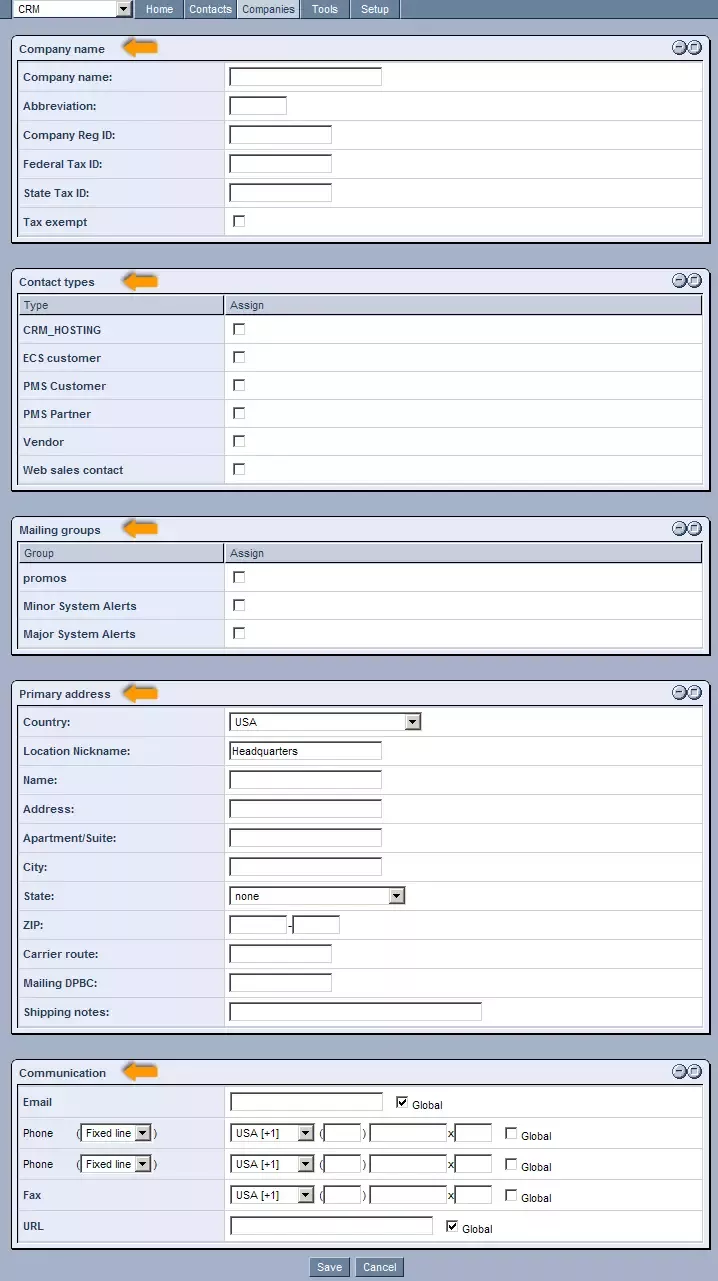Minimize the Contact types panel
This screenshot has height=1281, width=718.
point(679,281)
